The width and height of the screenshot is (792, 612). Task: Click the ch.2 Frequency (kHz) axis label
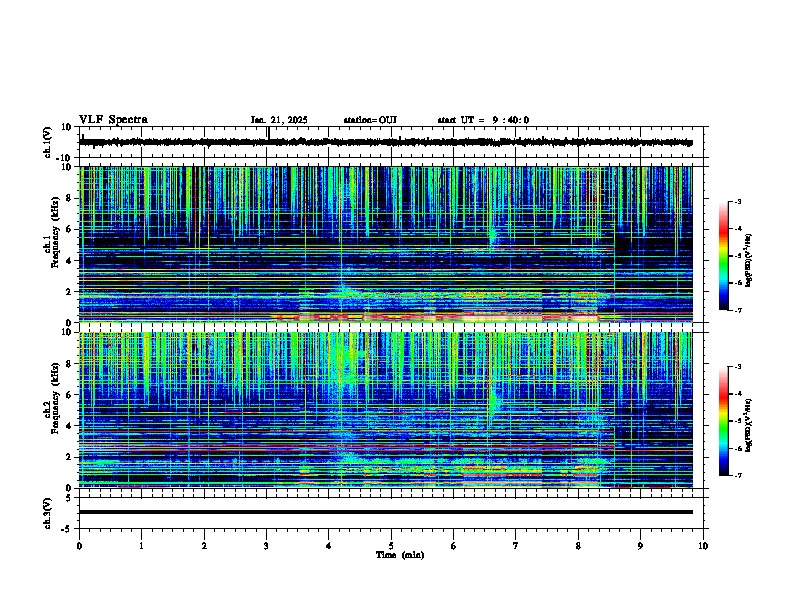click(x=55, y=398)
